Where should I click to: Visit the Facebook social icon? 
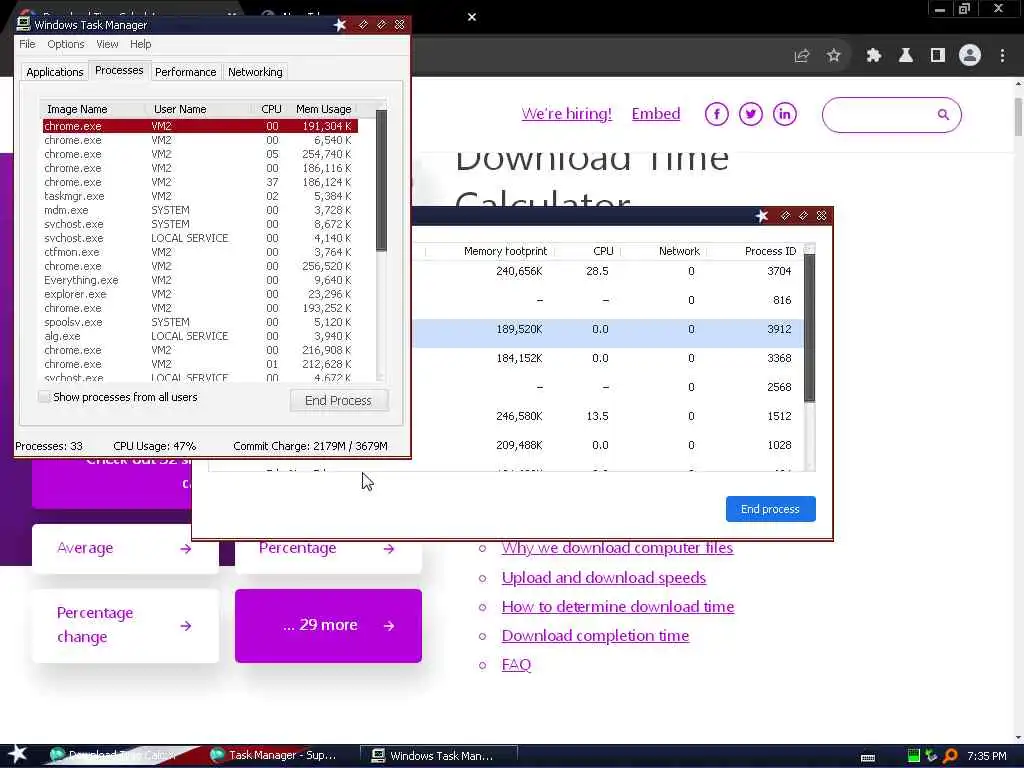point(716,114)
